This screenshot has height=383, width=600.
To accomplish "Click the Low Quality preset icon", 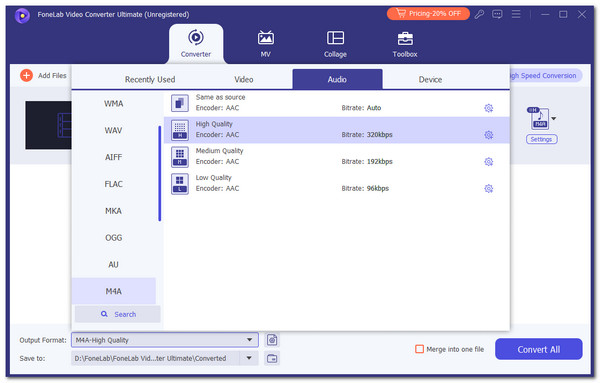I will (180, 184).
